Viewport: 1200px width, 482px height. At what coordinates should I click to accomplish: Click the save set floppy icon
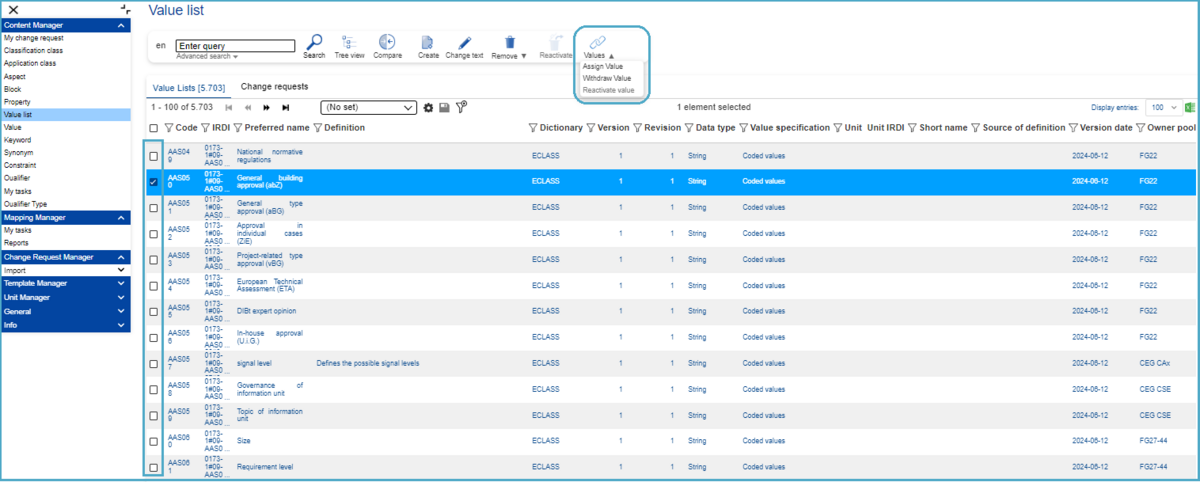click(x=444, y=107)
